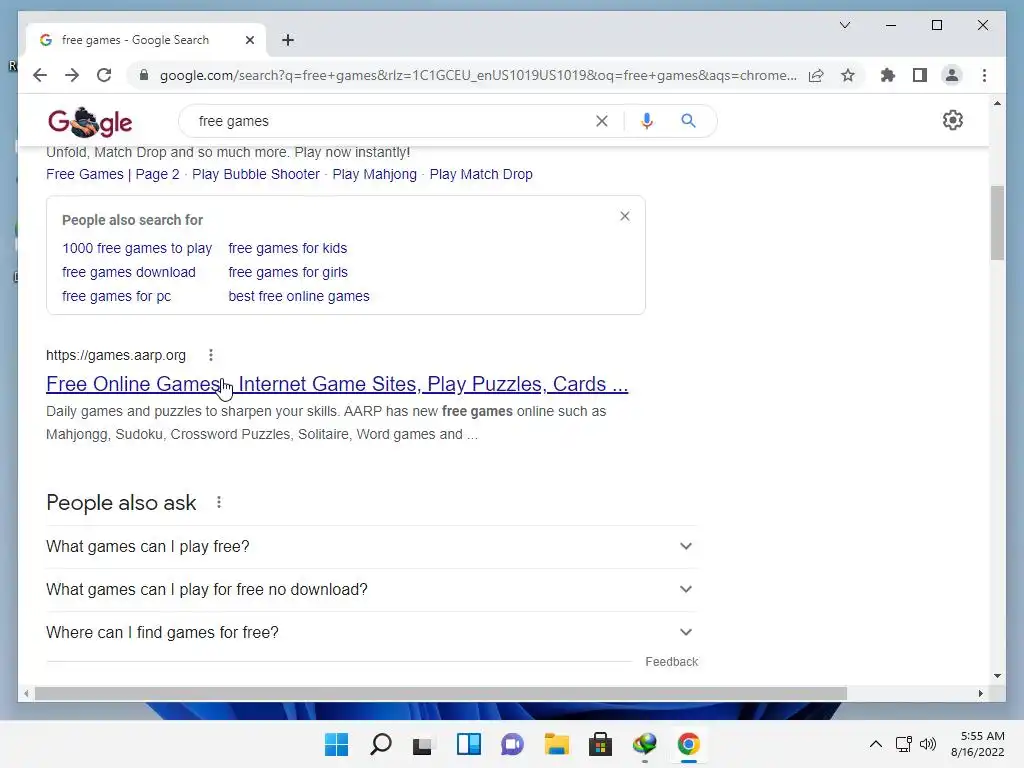Viewport: 1024px width, 768px height.
Task: Click Feedback under People also ask
Action: click(x=671, y=662)
